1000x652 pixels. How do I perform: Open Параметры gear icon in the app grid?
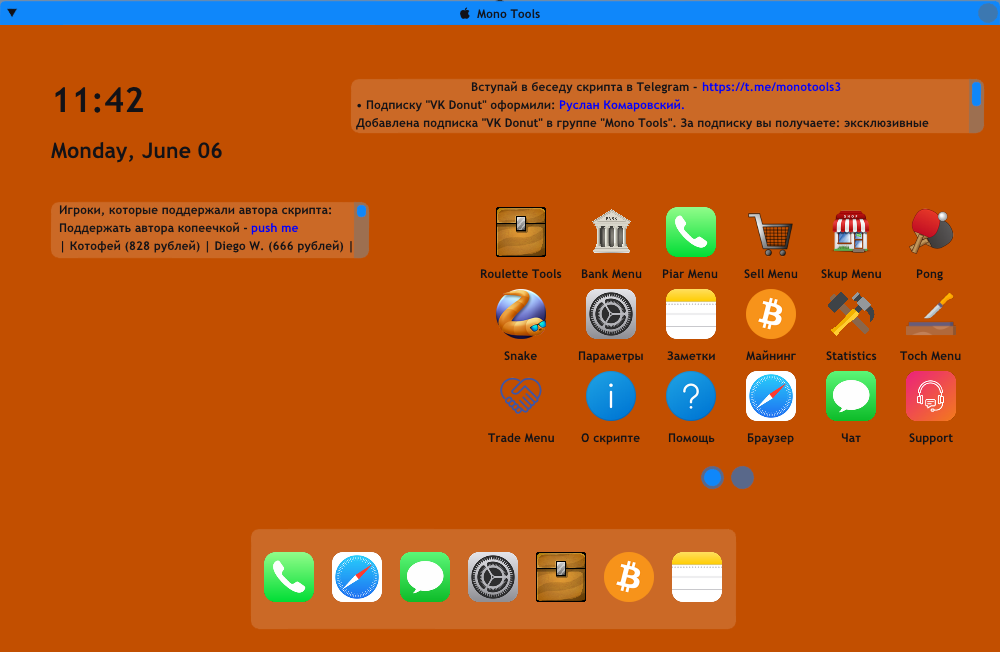point(611,314)
